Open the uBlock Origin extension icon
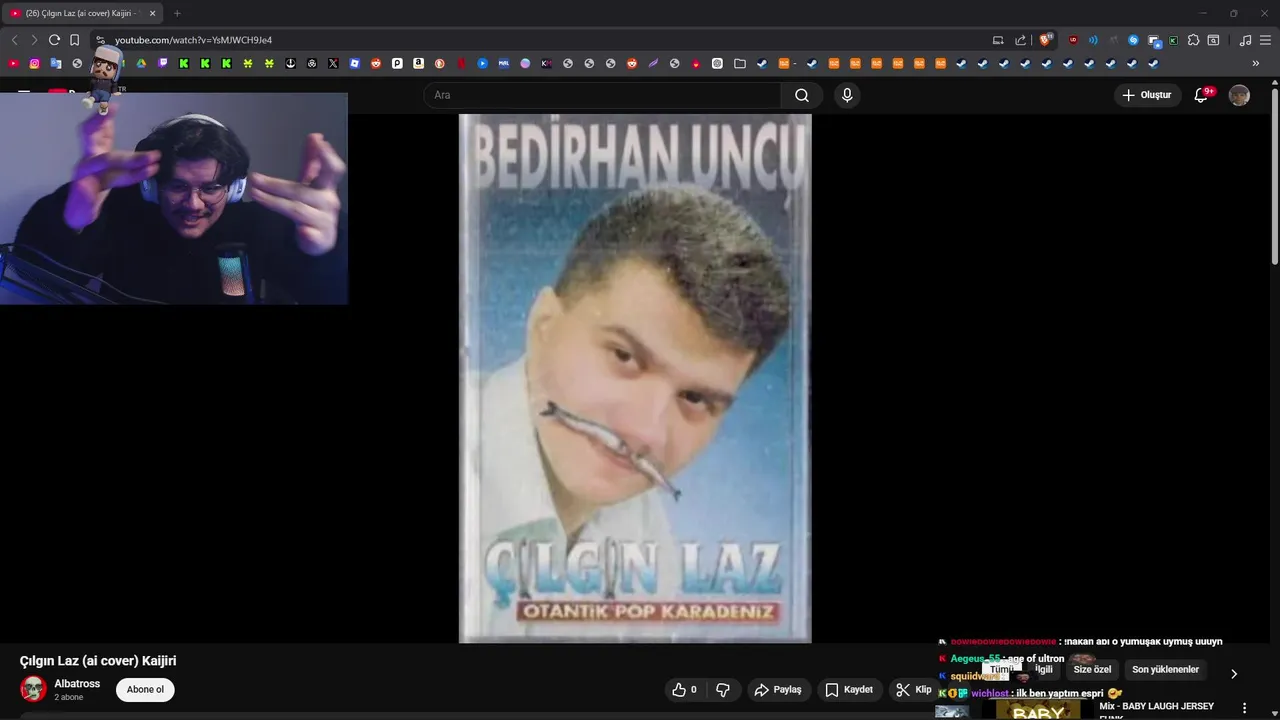Image resolution: width=1280 pixels, height=720 pixels. 1073,40
